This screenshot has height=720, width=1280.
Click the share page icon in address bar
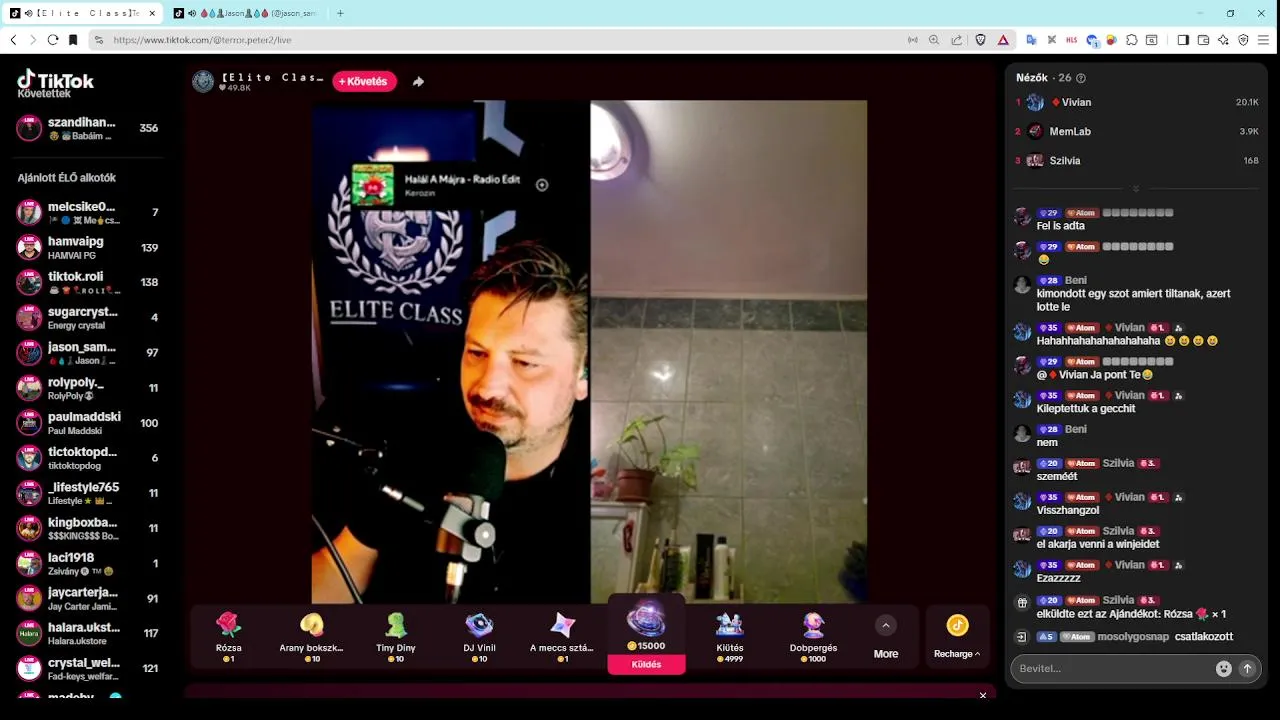click(957, 40)
